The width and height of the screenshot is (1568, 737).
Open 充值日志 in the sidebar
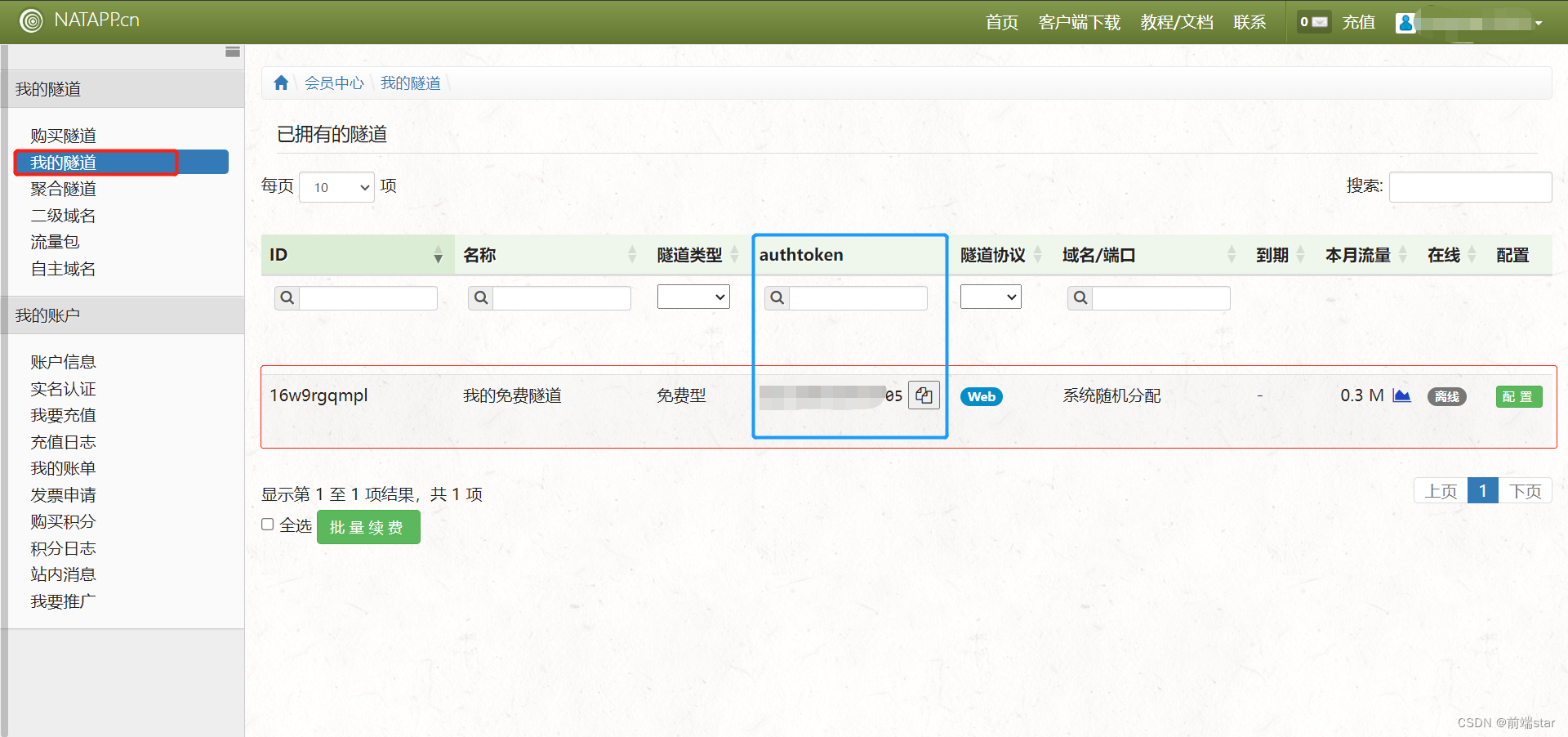point(64,442)
